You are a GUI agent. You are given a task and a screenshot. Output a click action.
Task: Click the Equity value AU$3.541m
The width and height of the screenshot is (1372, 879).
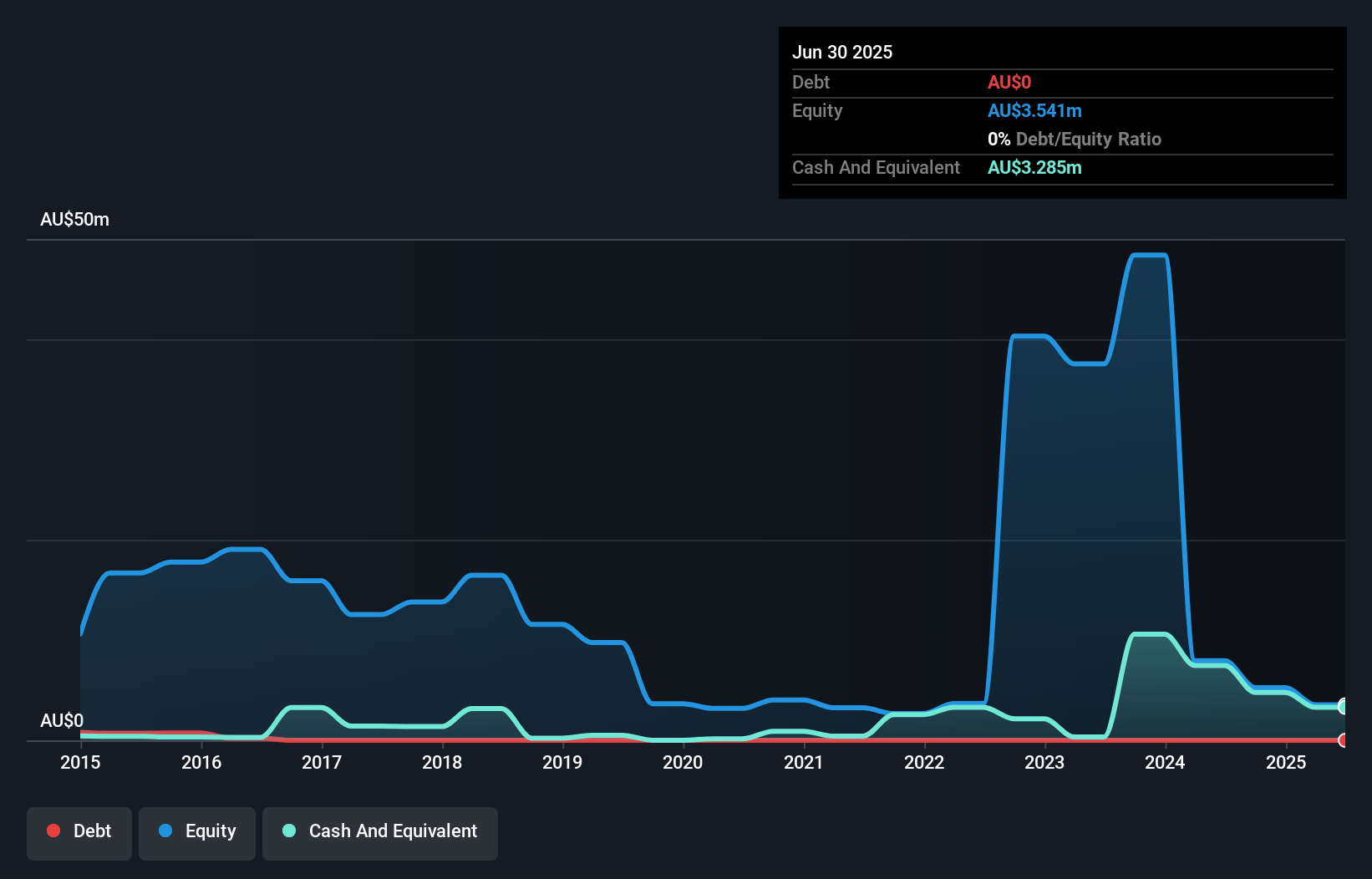1034,111
